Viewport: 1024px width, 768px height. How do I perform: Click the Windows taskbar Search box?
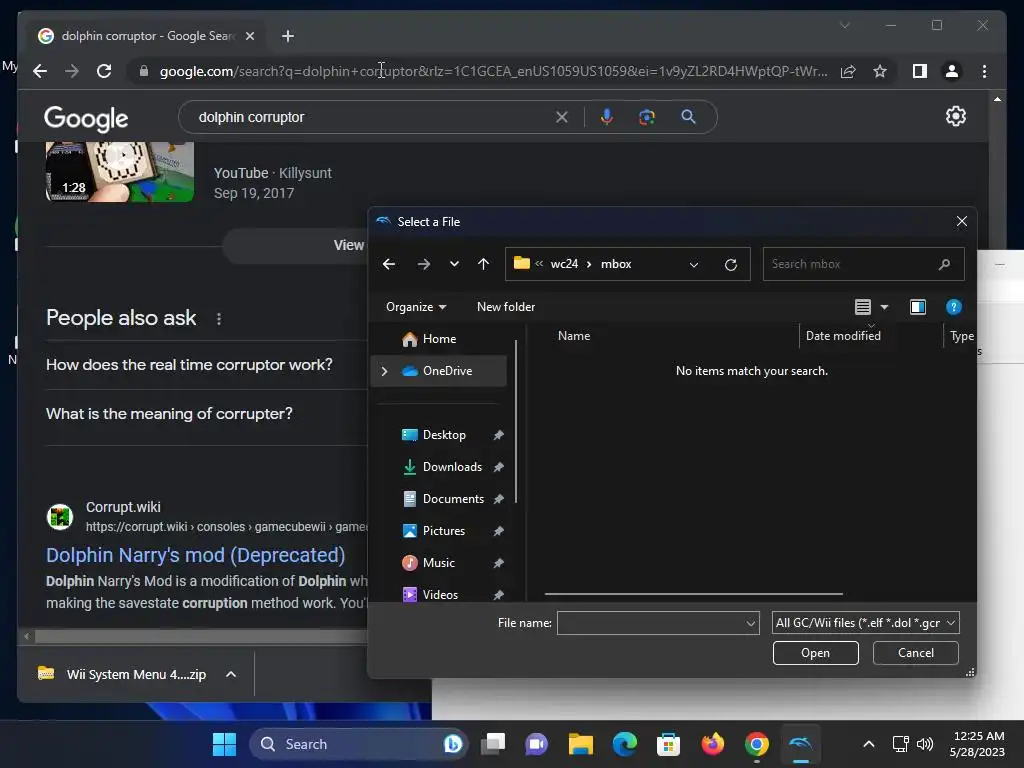click(358, 744)
